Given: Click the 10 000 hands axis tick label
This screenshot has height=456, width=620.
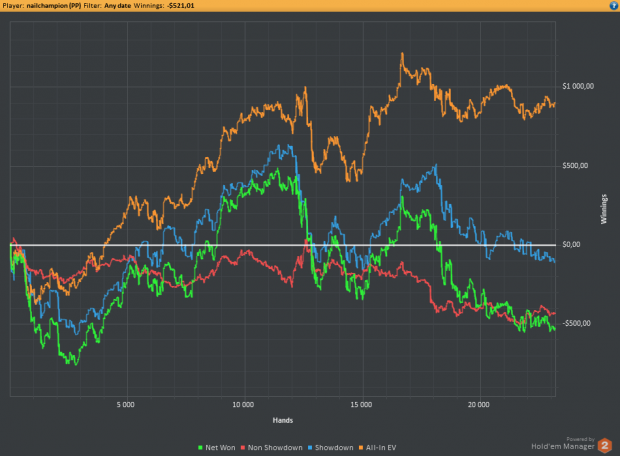Looking at the screenshot, I should (243, 405).
